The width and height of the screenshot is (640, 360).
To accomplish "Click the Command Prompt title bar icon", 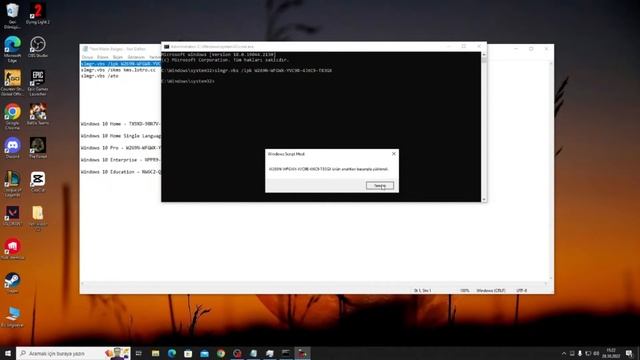I will (167, 47).
